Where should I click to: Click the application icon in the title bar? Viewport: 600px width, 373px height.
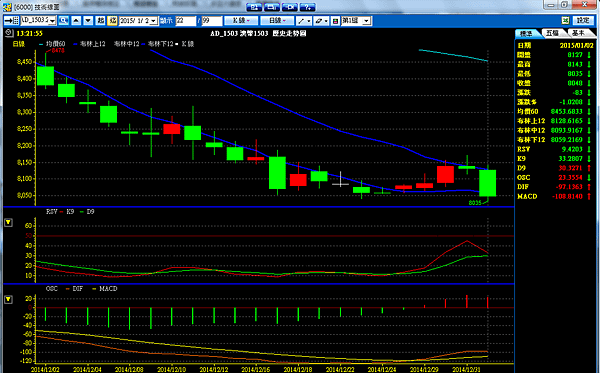click(7, 7)
